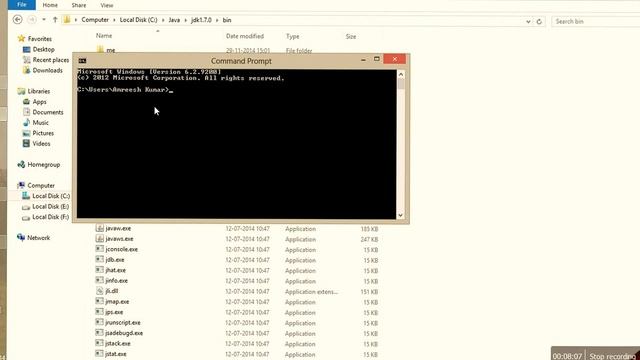
Task: Click the jli.dll file icon
Action: coord(99,291)
